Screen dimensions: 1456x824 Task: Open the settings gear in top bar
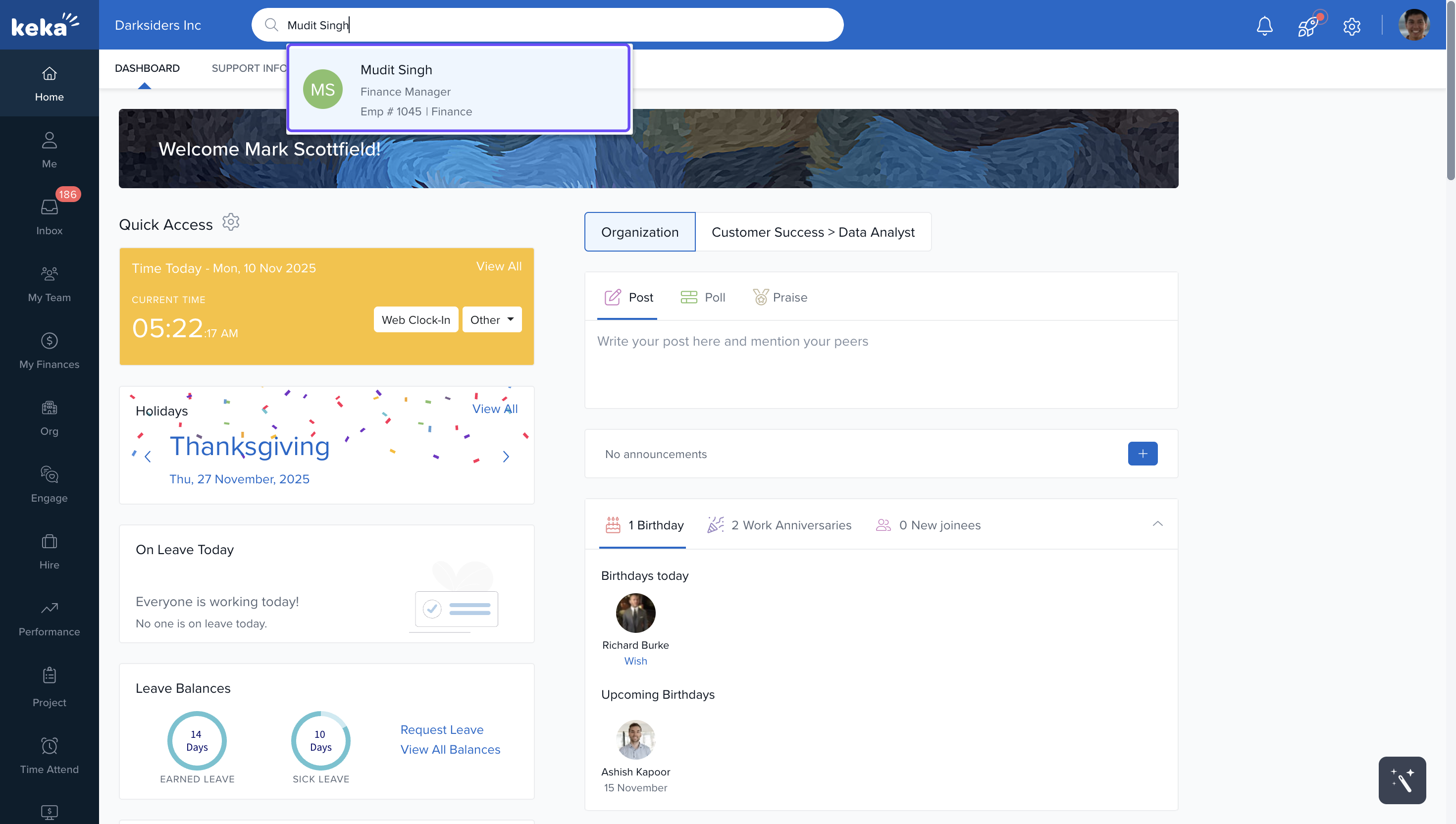click(x=1352, y=26)
